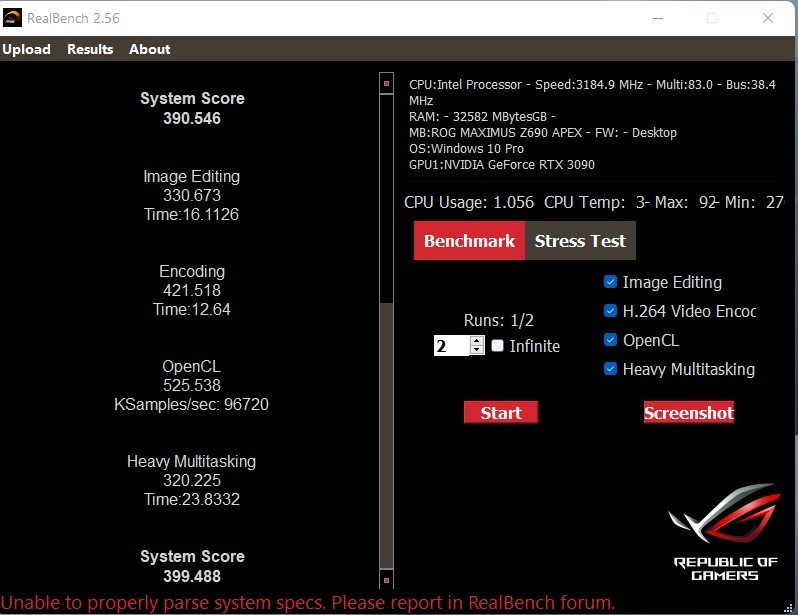The height and width of the screenshot is (615, 798).
Task: Switch to the Stress Test tab
Action: point(580,241)
